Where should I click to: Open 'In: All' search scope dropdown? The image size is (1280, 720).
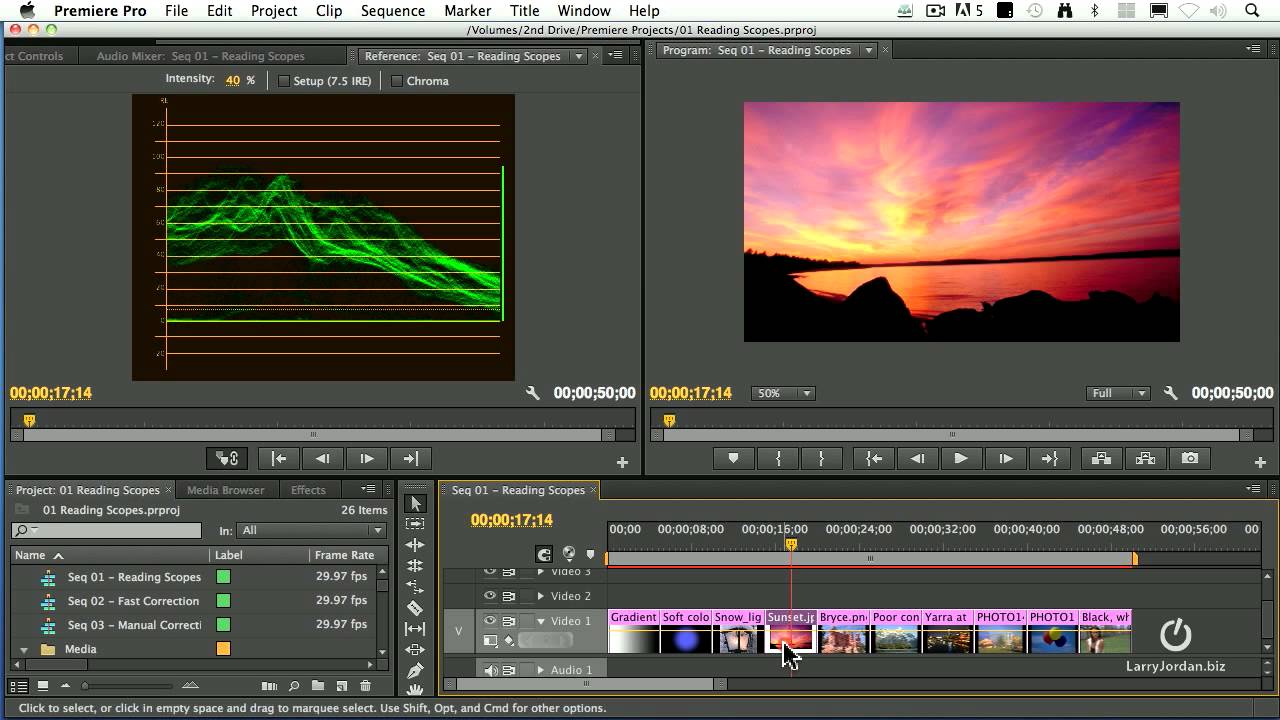coord(311,530)
